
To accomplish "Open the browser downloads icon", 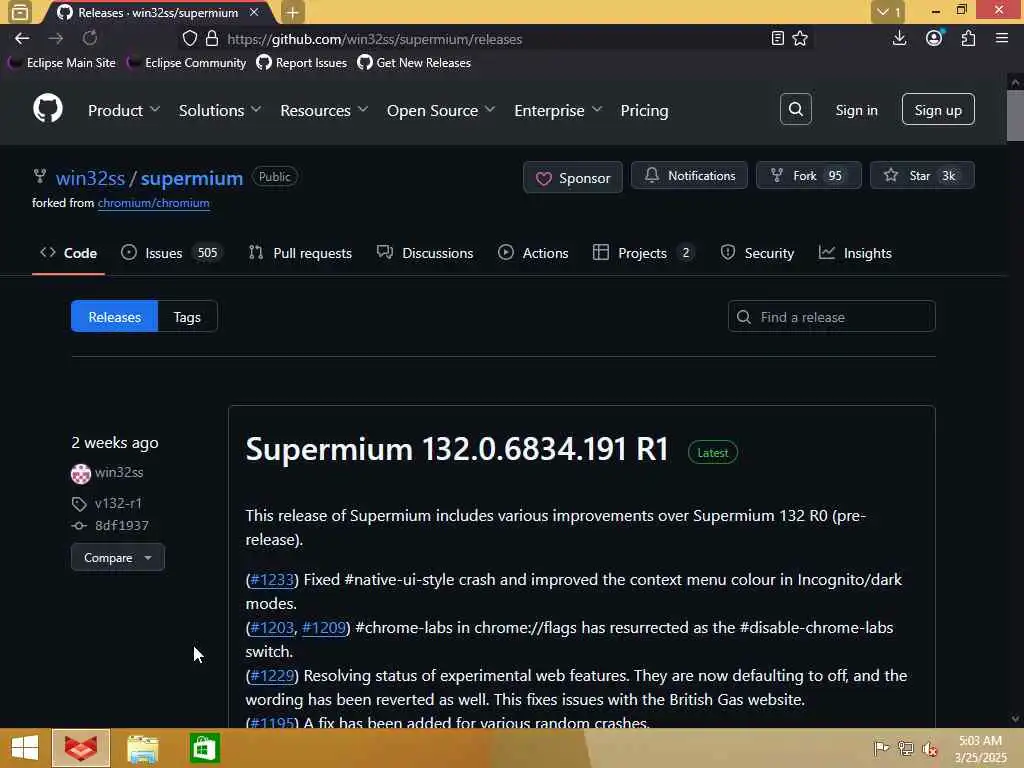I will click(x=899, y=39).
